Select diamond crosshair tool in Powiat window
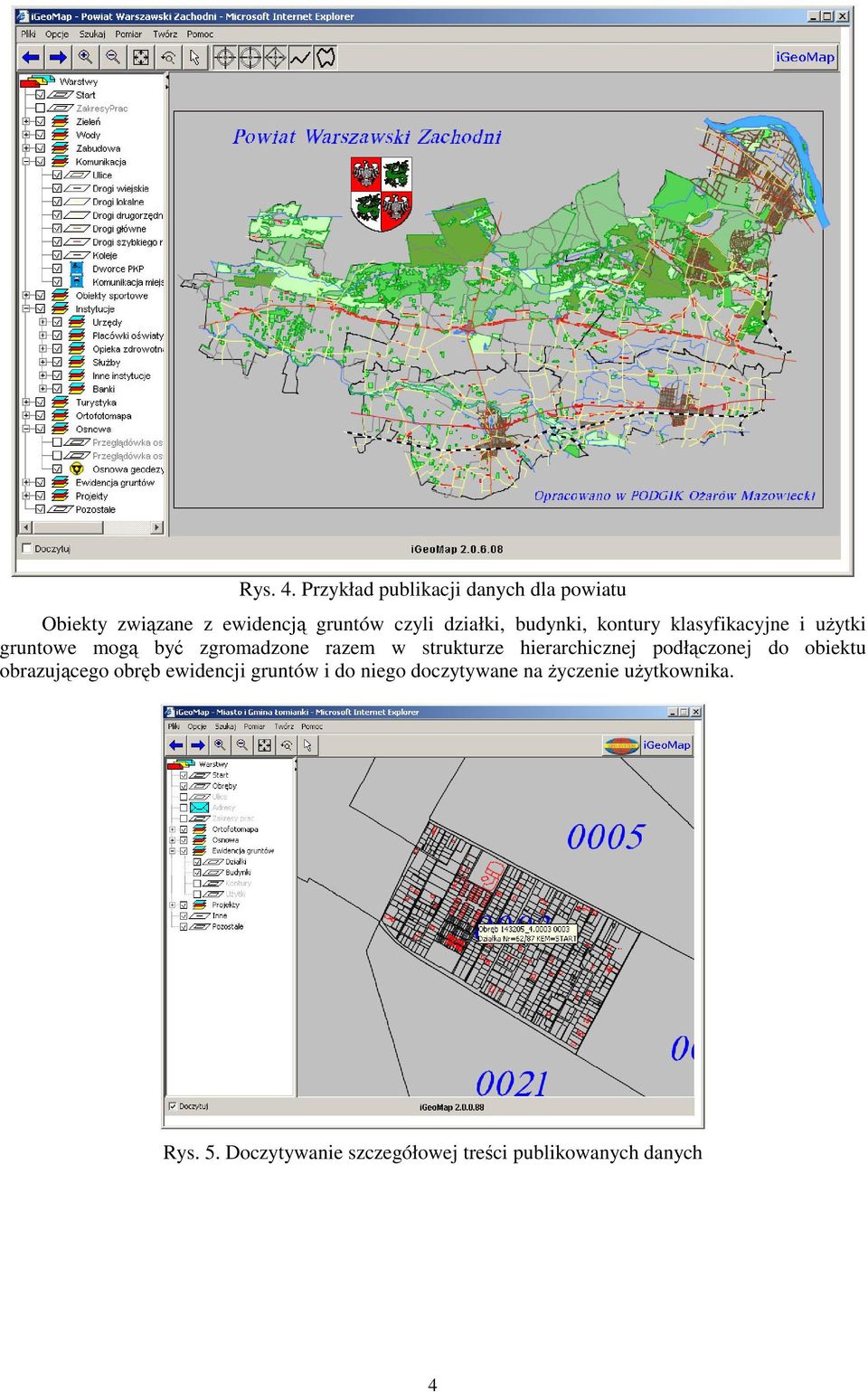This screenshot has width=868, height=1392. point(275,57)
